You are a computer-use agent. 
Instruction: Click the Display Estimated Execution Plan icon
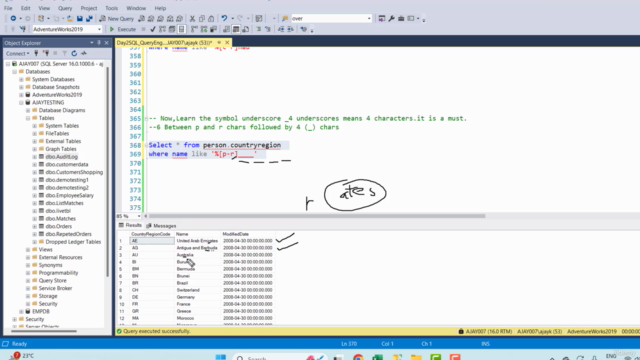pos(162,29)
